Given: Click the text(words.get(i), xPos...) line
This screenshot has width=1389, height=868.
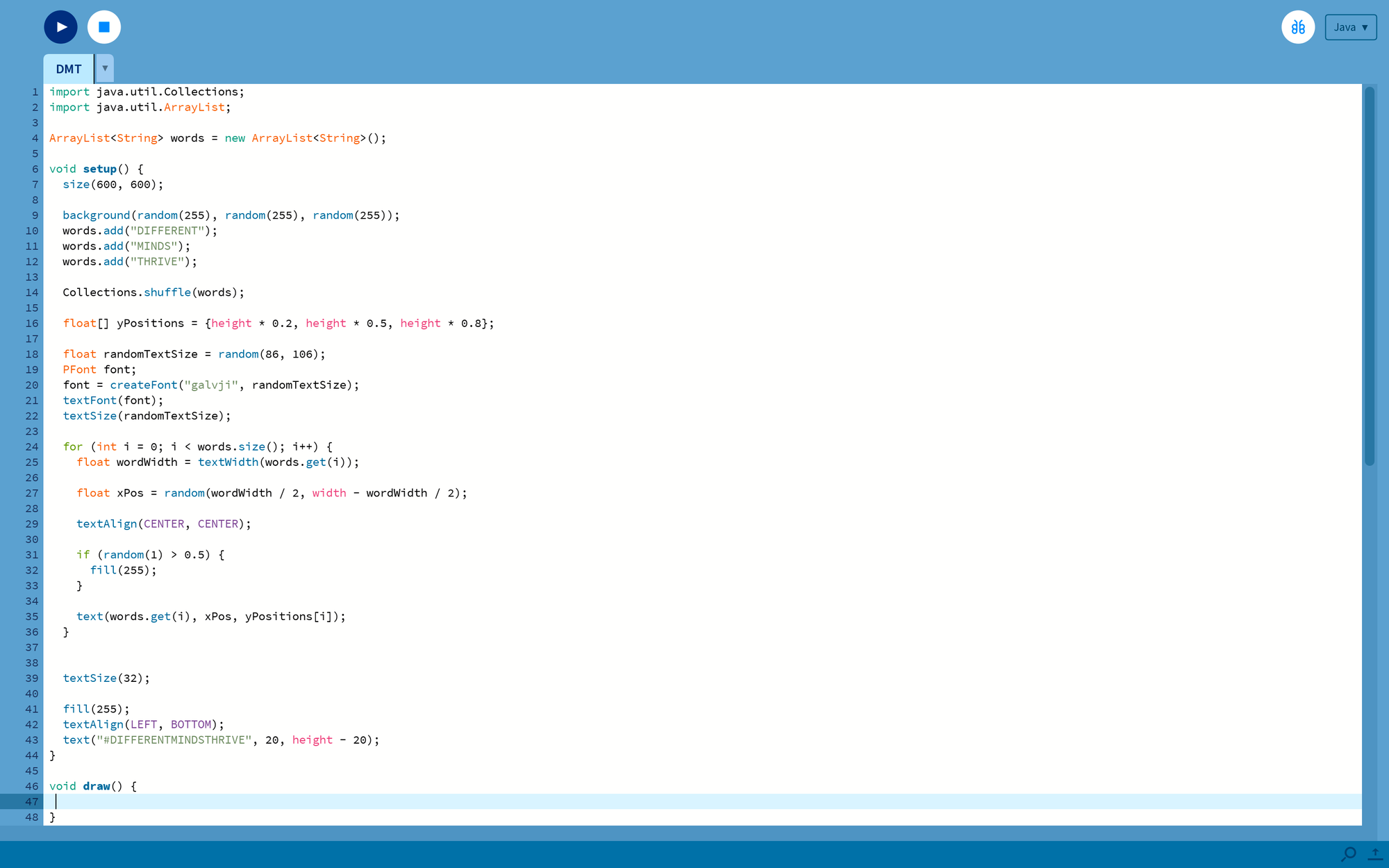Looking at the screenshot, I should (x=211, y=616).
